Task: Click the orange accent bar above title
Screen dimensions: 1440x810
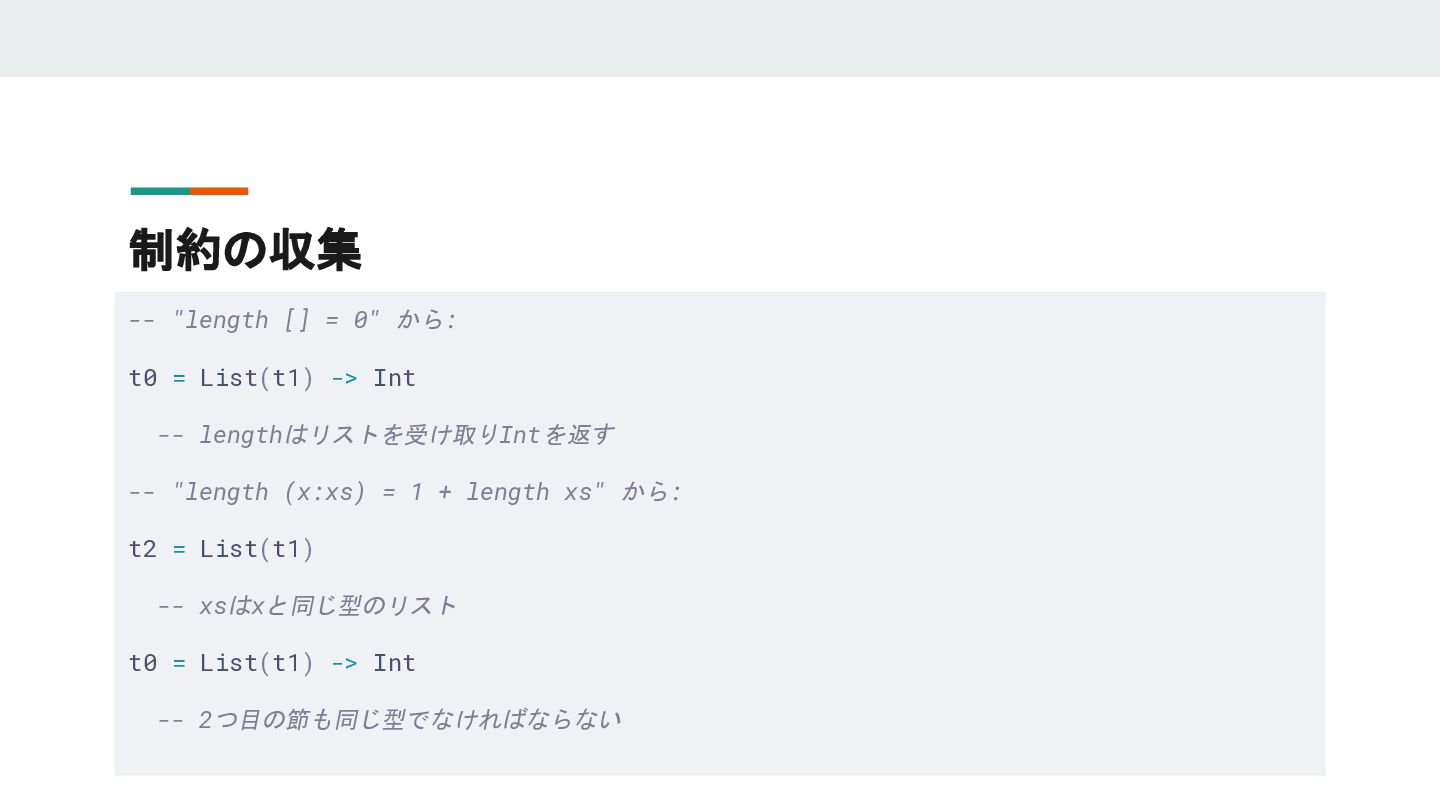Action: click(x=219, y=191)
